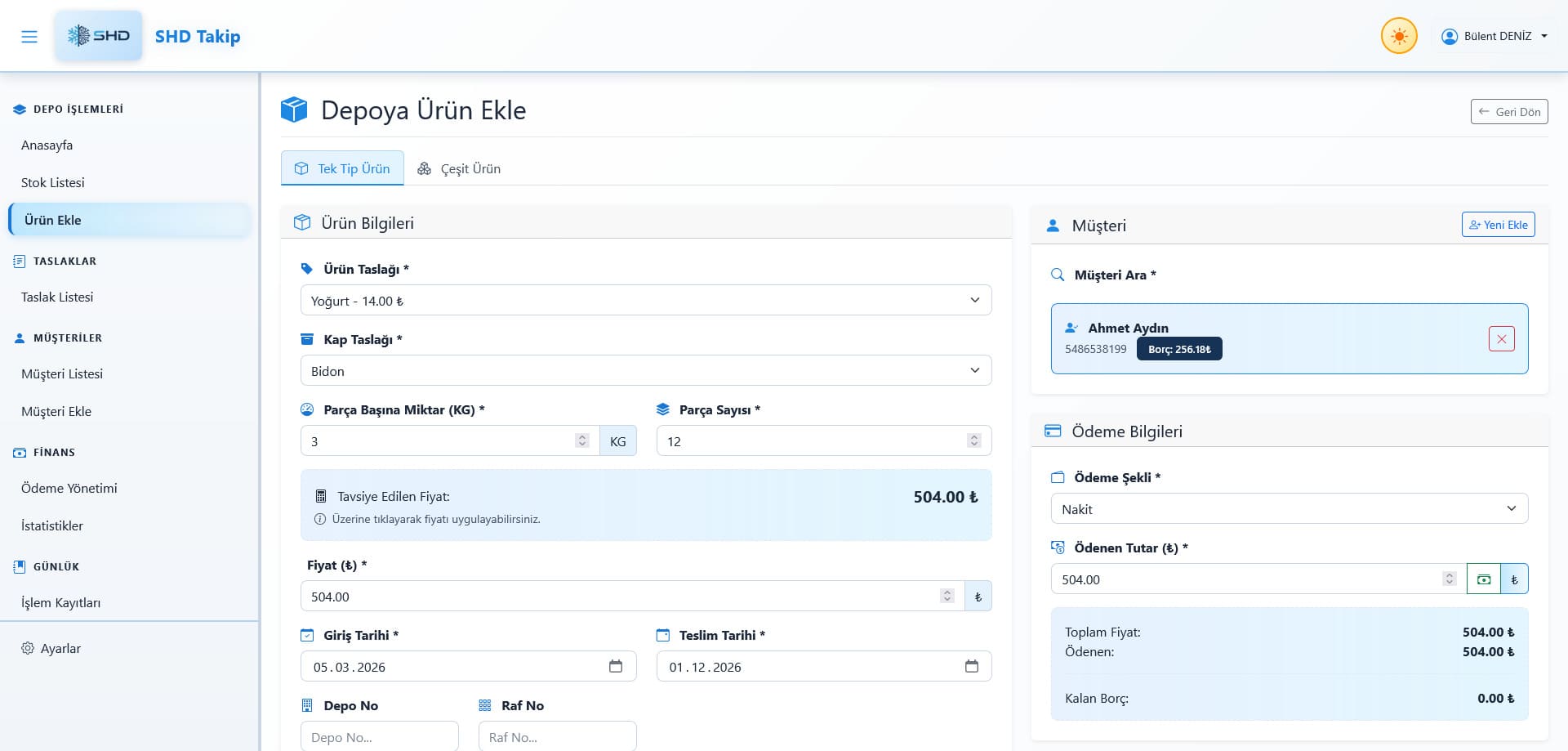Screen dimensions: 1568x751
Task: Expand the Kap Taslağı Bidon dropdown
Action: point(645,371)
